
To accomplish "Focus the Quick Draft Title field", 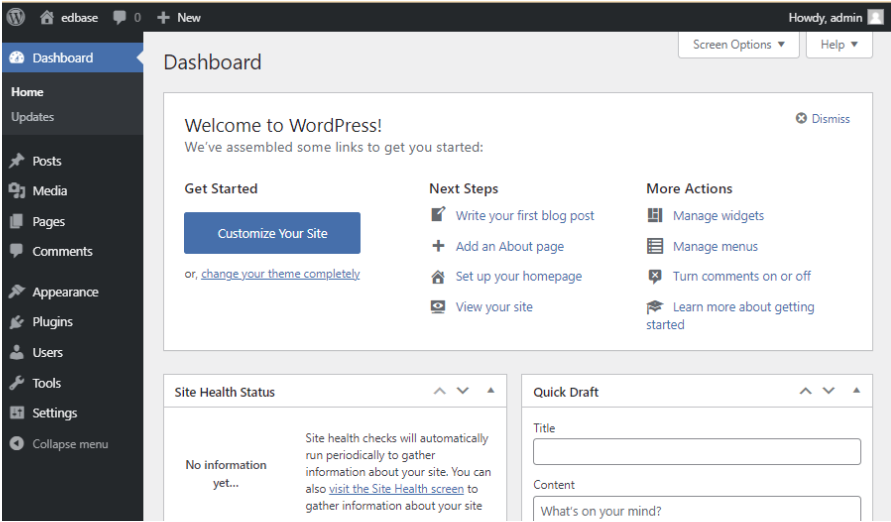I will pyautogui.click(x=697, y=452).
